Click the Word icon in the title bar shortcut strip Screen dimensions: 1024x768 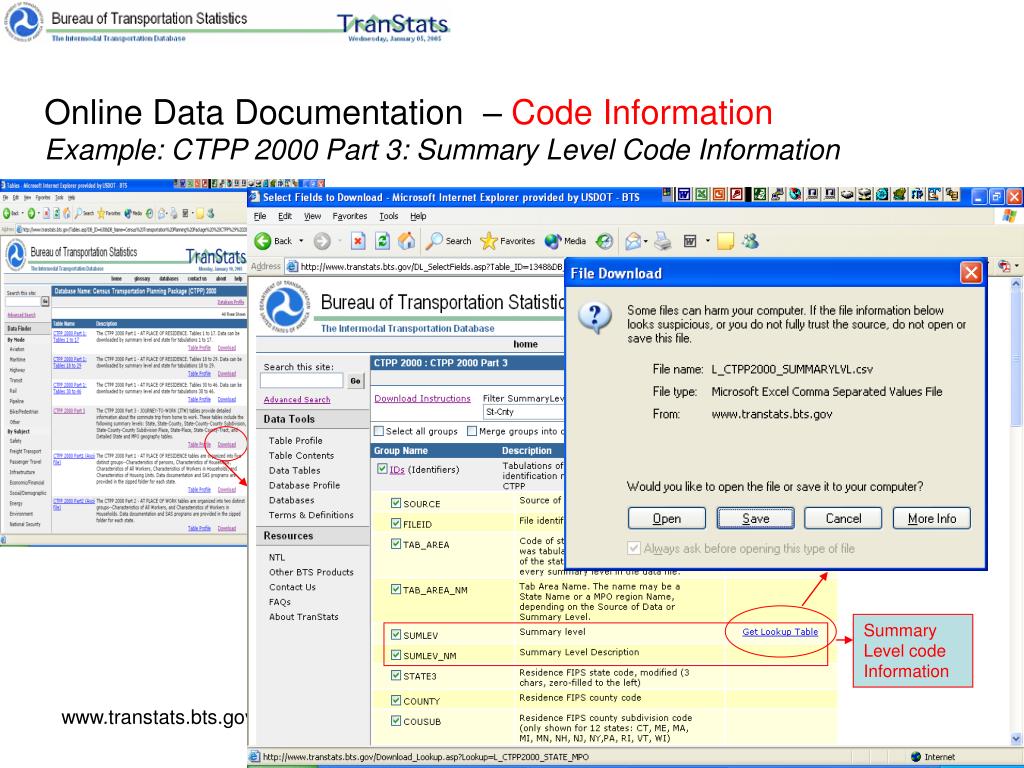(x=684, y=194)
